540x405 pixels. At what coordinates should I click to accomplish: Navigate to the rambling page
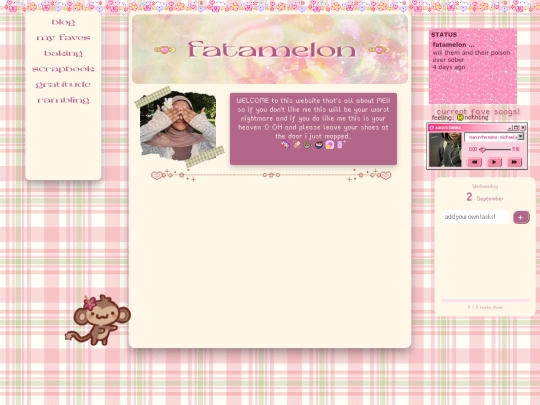coord(63,100)
